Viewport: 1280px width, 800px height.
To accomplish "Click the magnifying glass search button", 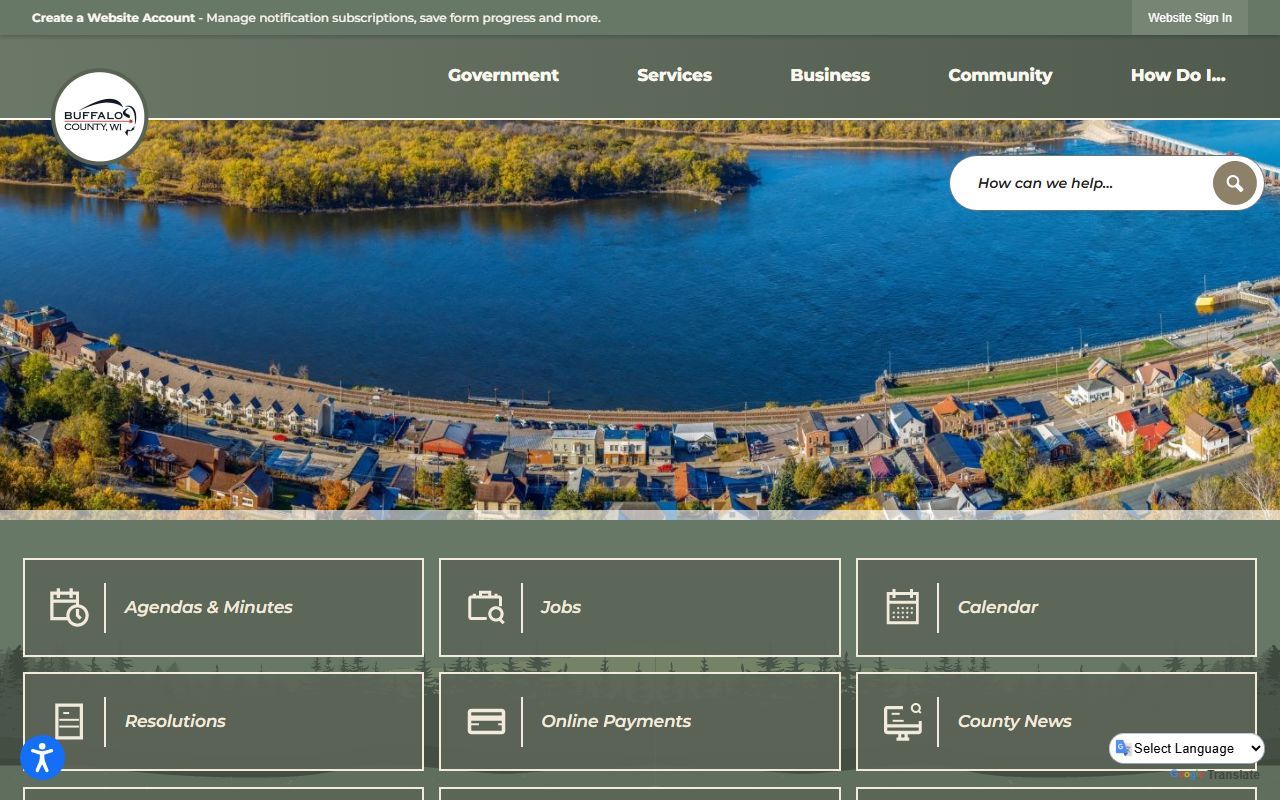I will click(x=1234, y=183).
